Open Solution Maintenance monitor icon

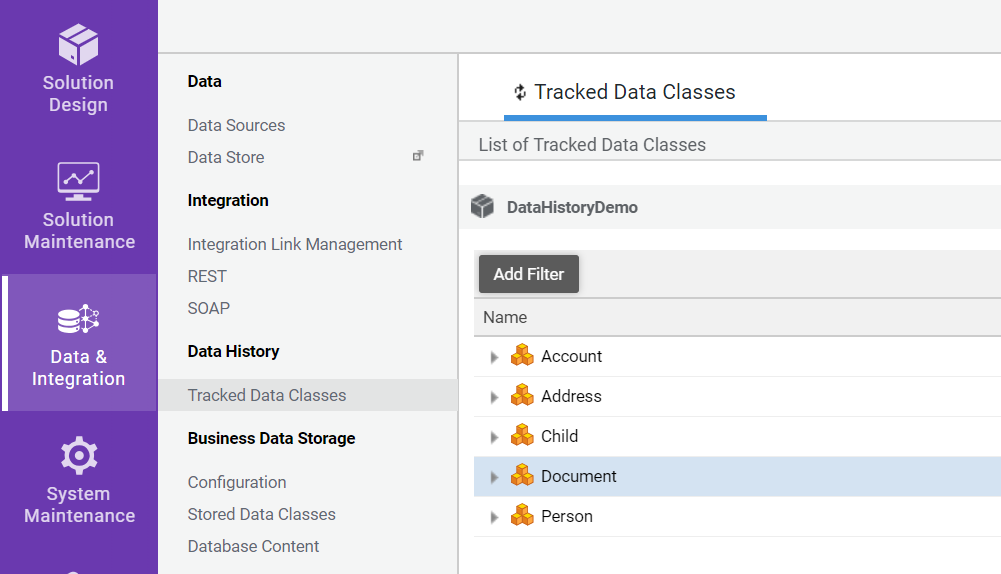click(78, 181)
